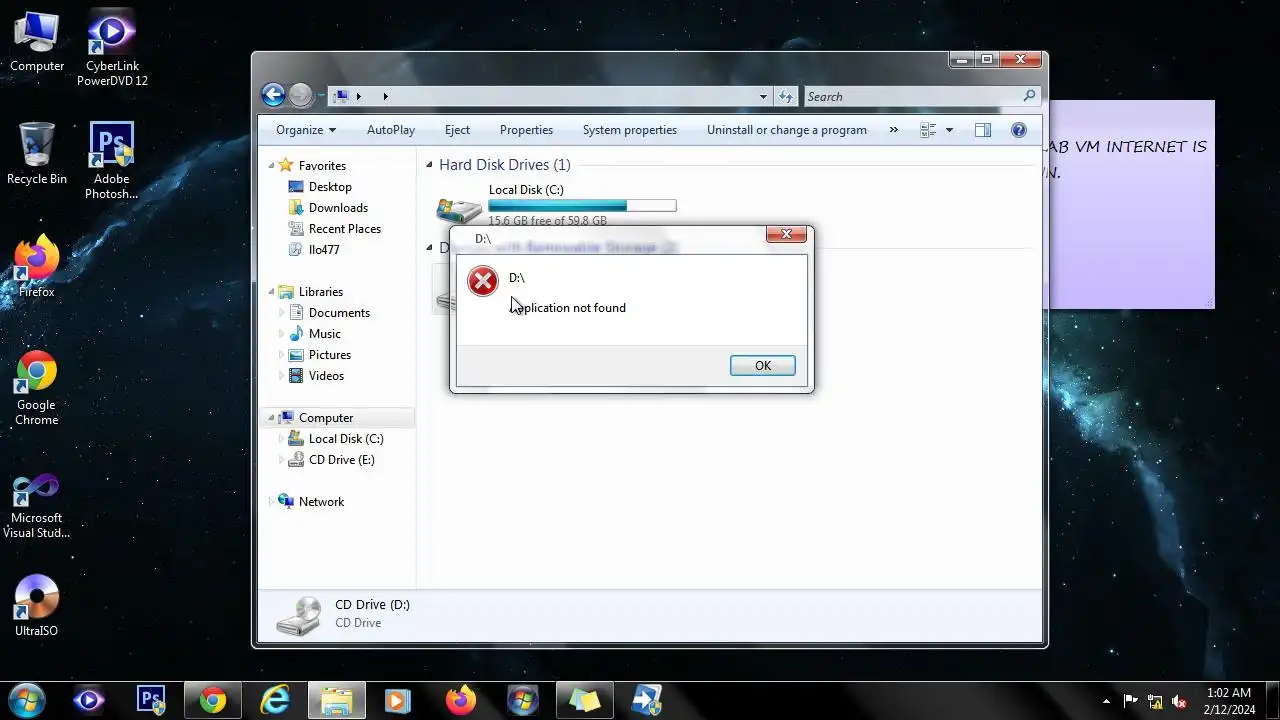Expand the Network tree node
Image resolution: width=1280 pixels, height=720 pixels.
point(270,502)
